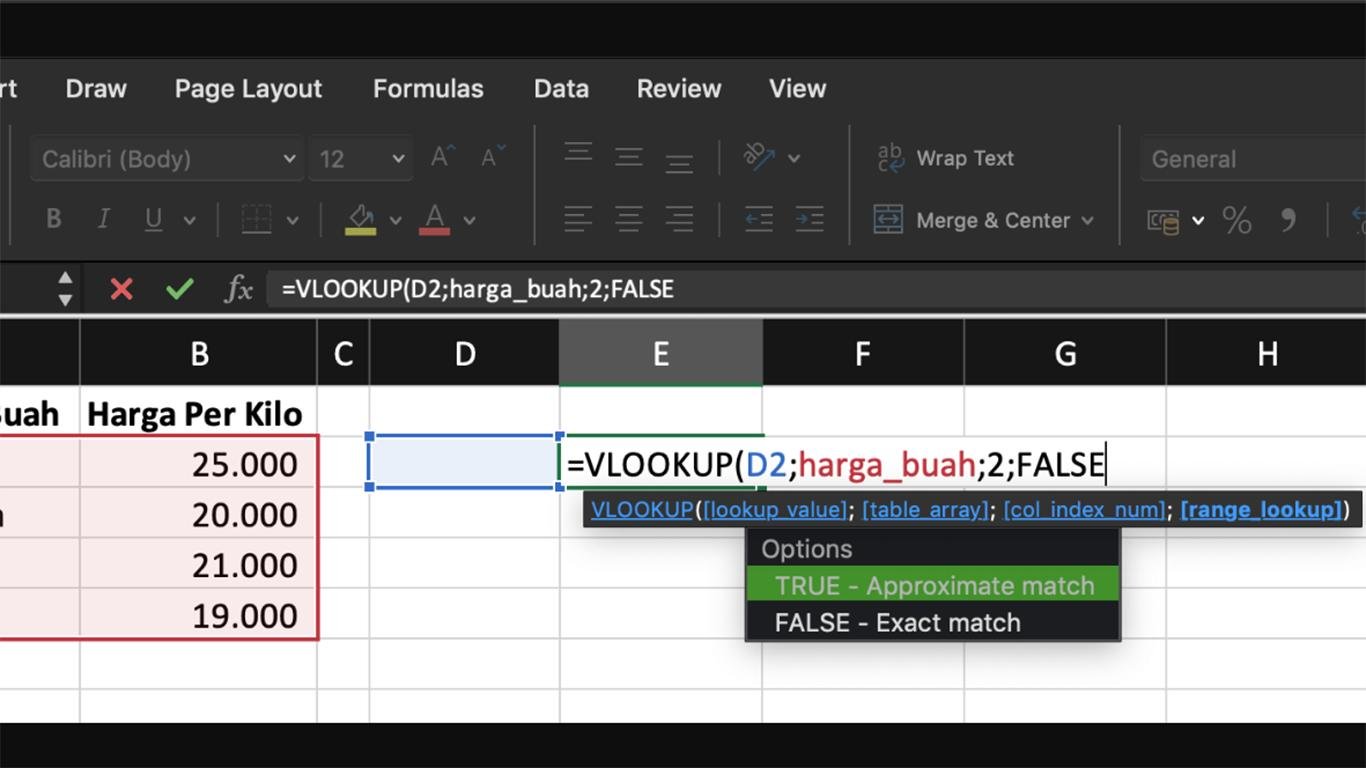The width and height of the screenshot is (1366, 768).
Task: Choose FALSE - Exact match option
Action: (897, 622)
